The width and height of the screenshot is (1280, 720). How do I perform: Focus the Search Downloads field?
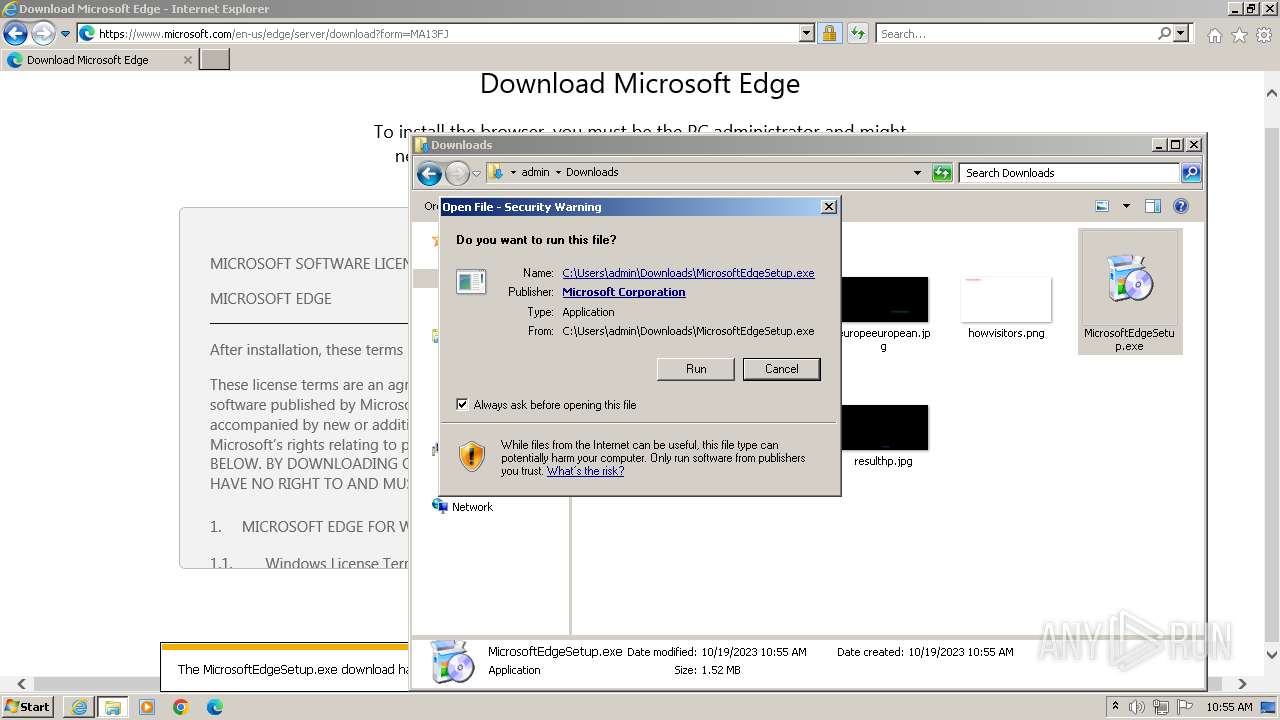[x=1068, y=173]
